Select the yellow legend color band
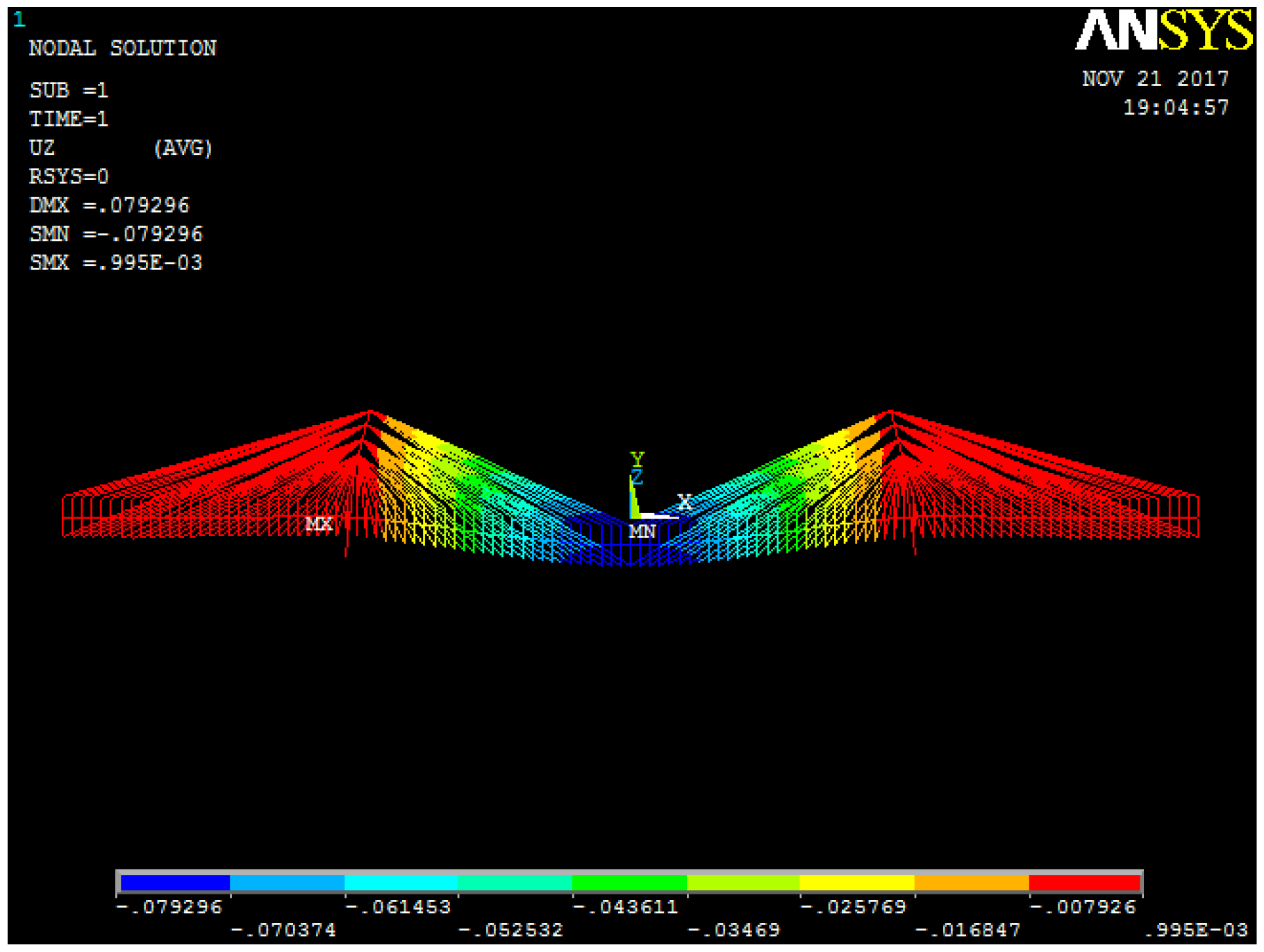1264x952 pixels. [856, 883]
